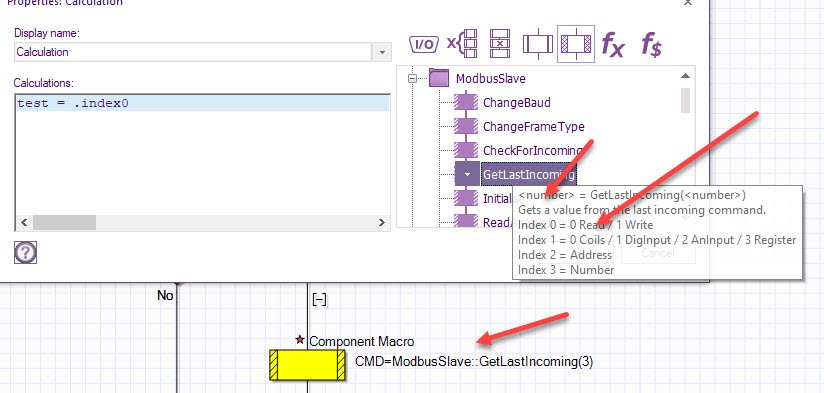Viewport: 824px width, 393px height.
Task: Click the right scroll arrow under Calculations
Action: (x=382, y=222)
